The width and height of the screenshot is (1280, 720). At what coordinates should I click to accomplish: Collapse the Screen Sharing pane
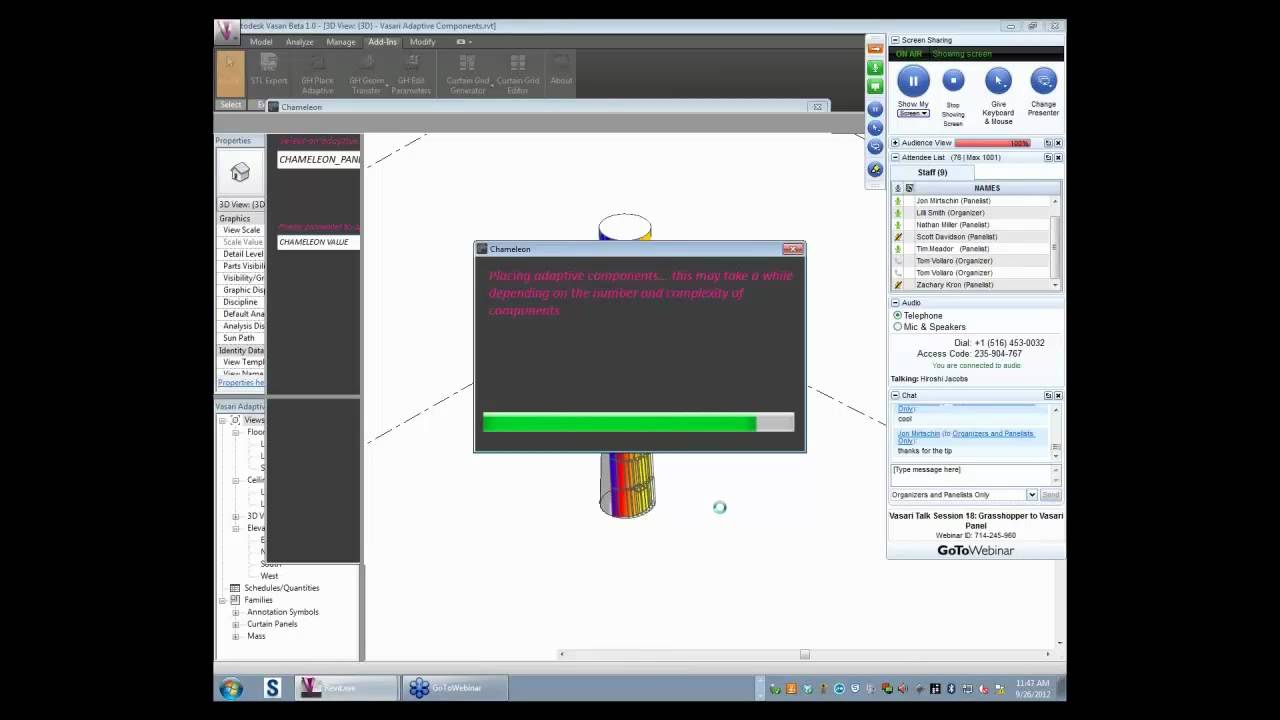[895, 40]
